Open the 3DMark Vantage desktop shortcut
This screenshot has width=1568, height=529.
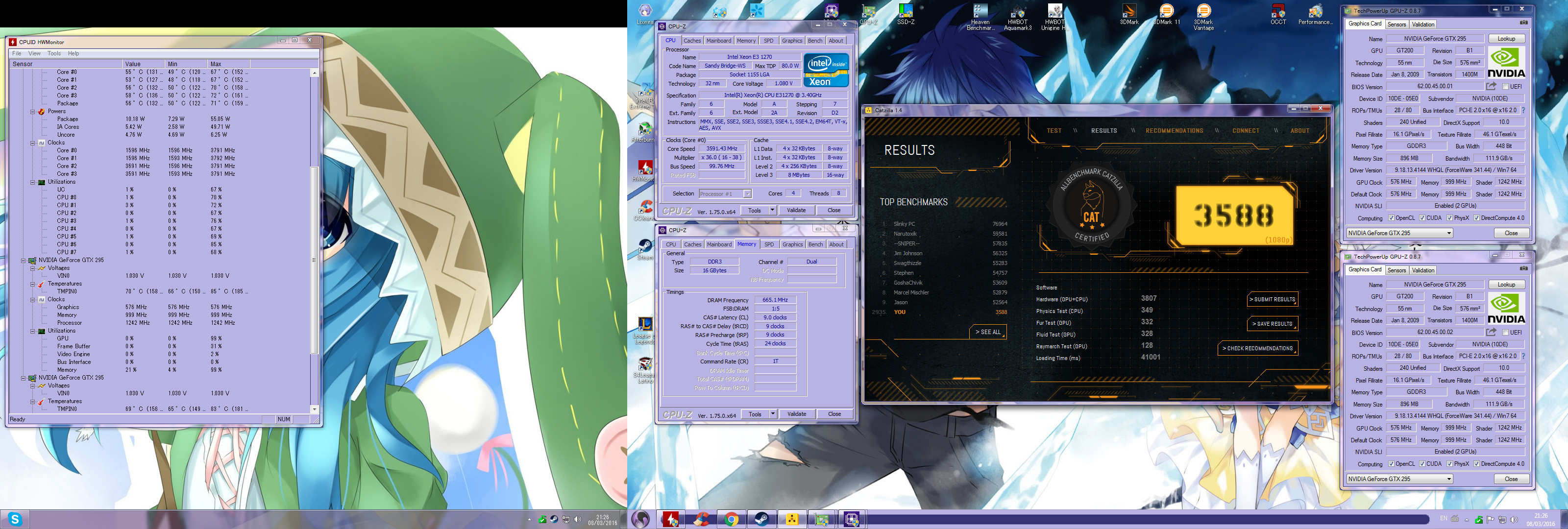1203,17
